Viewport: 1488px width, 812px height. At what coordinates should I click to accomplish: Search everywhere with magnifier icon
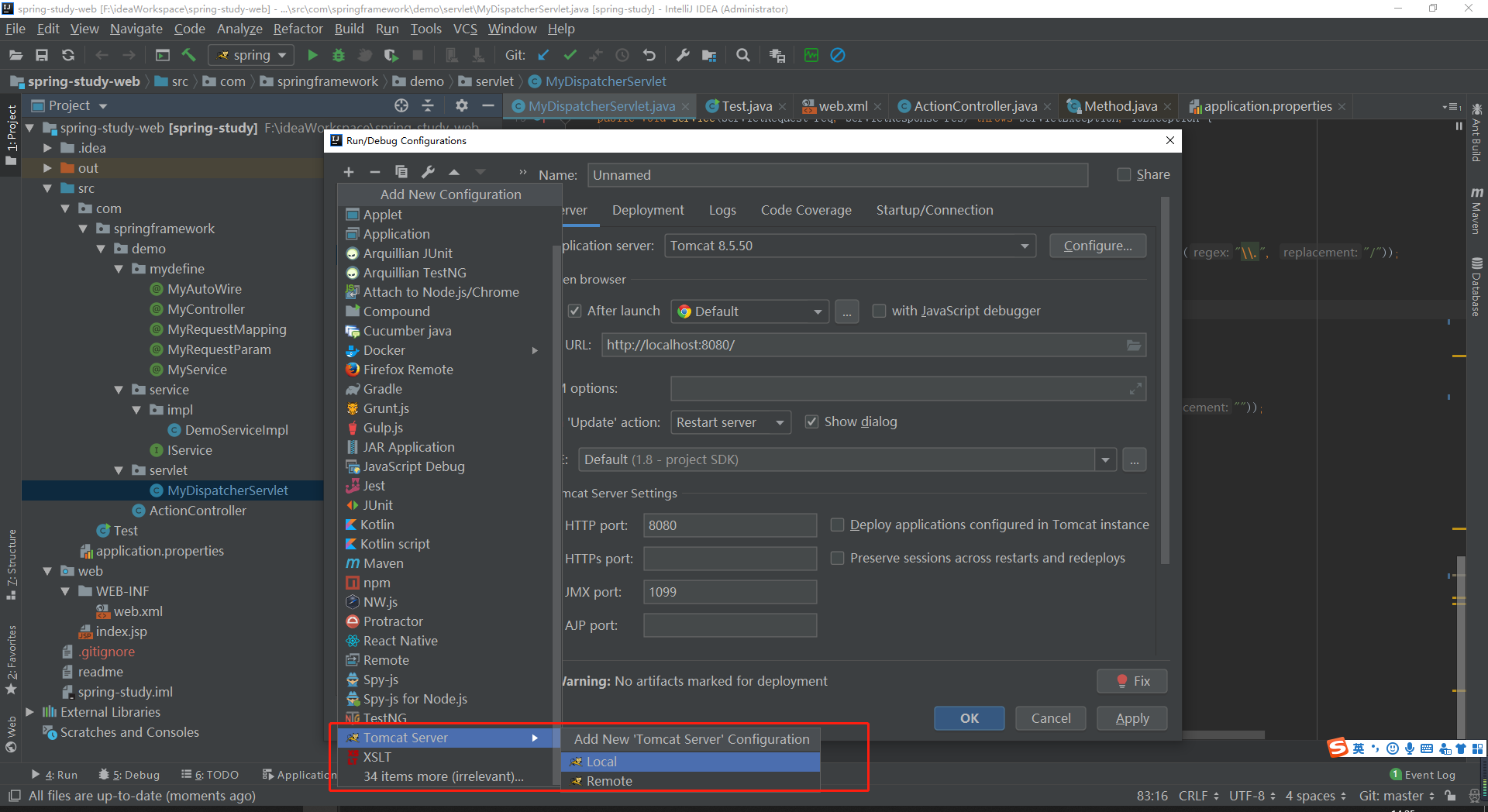tap(743, 55)
